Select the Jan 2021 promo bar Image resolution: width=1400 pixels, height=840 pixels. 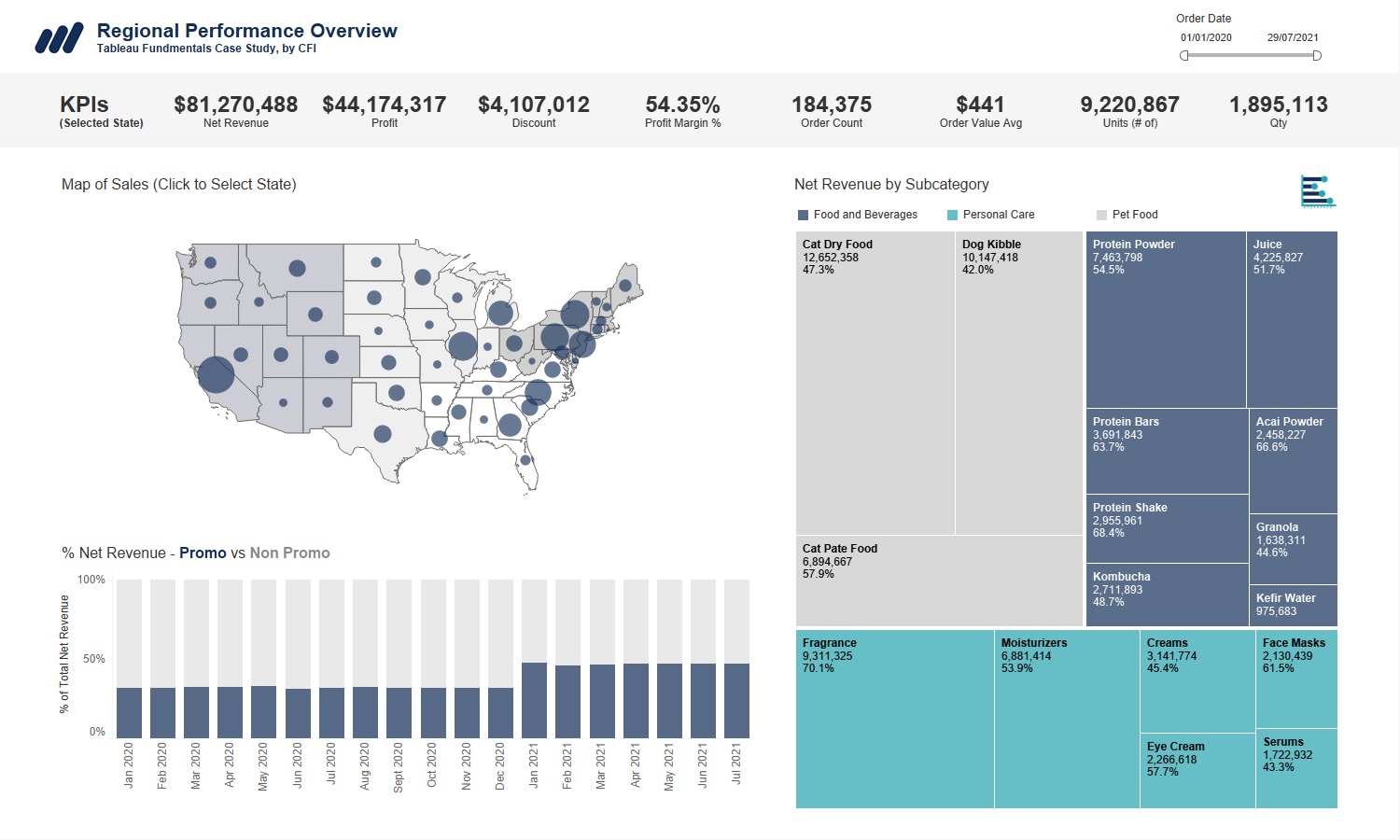[534, 700]
